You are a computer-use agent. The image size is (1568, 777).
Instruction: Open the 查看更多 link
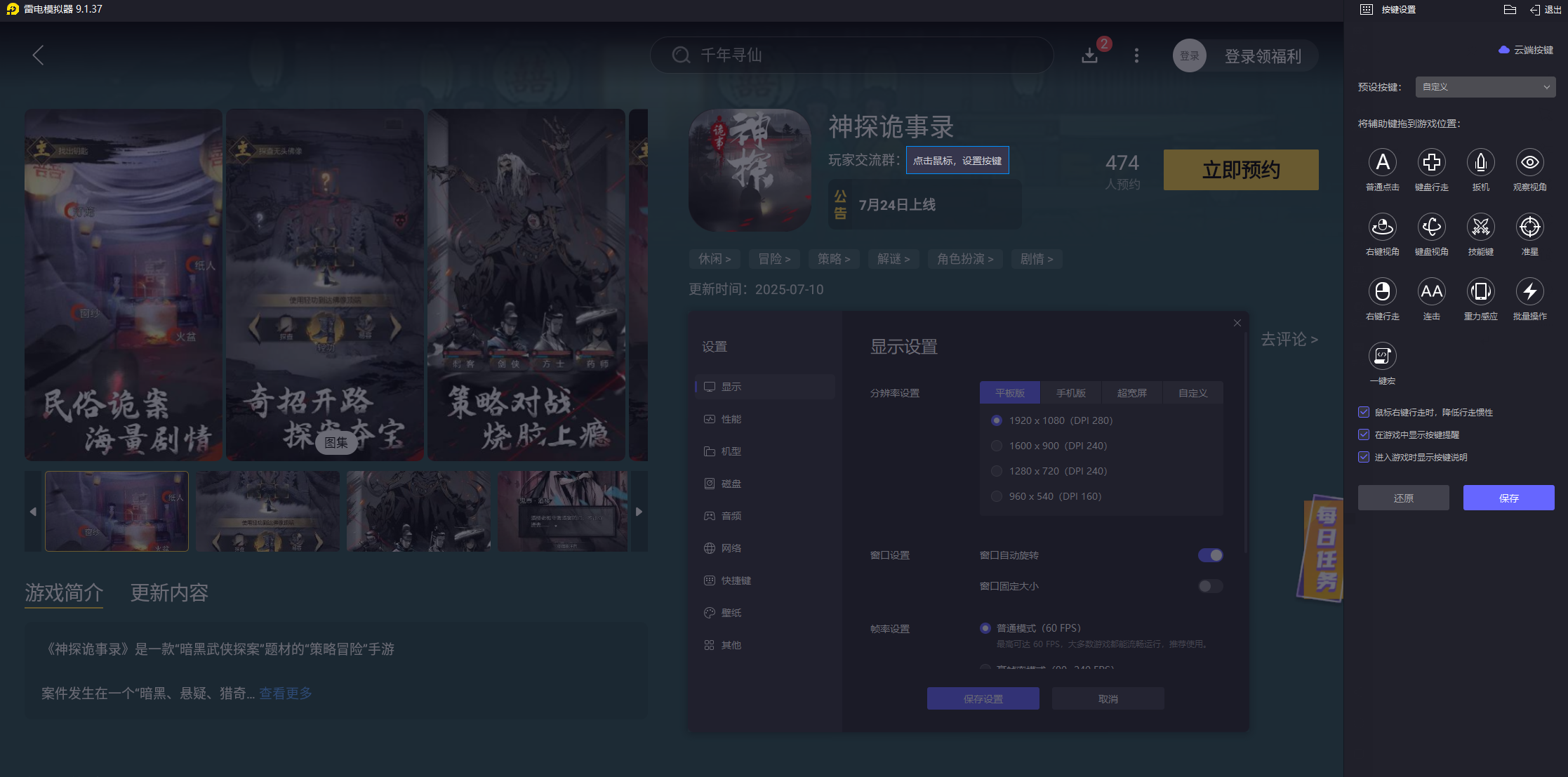[x=286, y=693]
